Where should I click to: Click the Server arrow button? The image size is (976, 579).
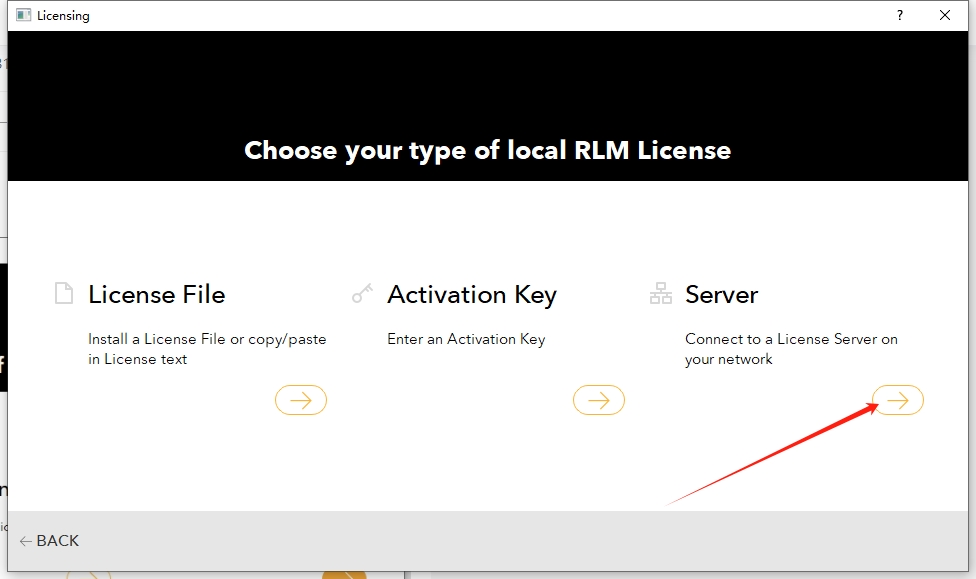[898, 400]
